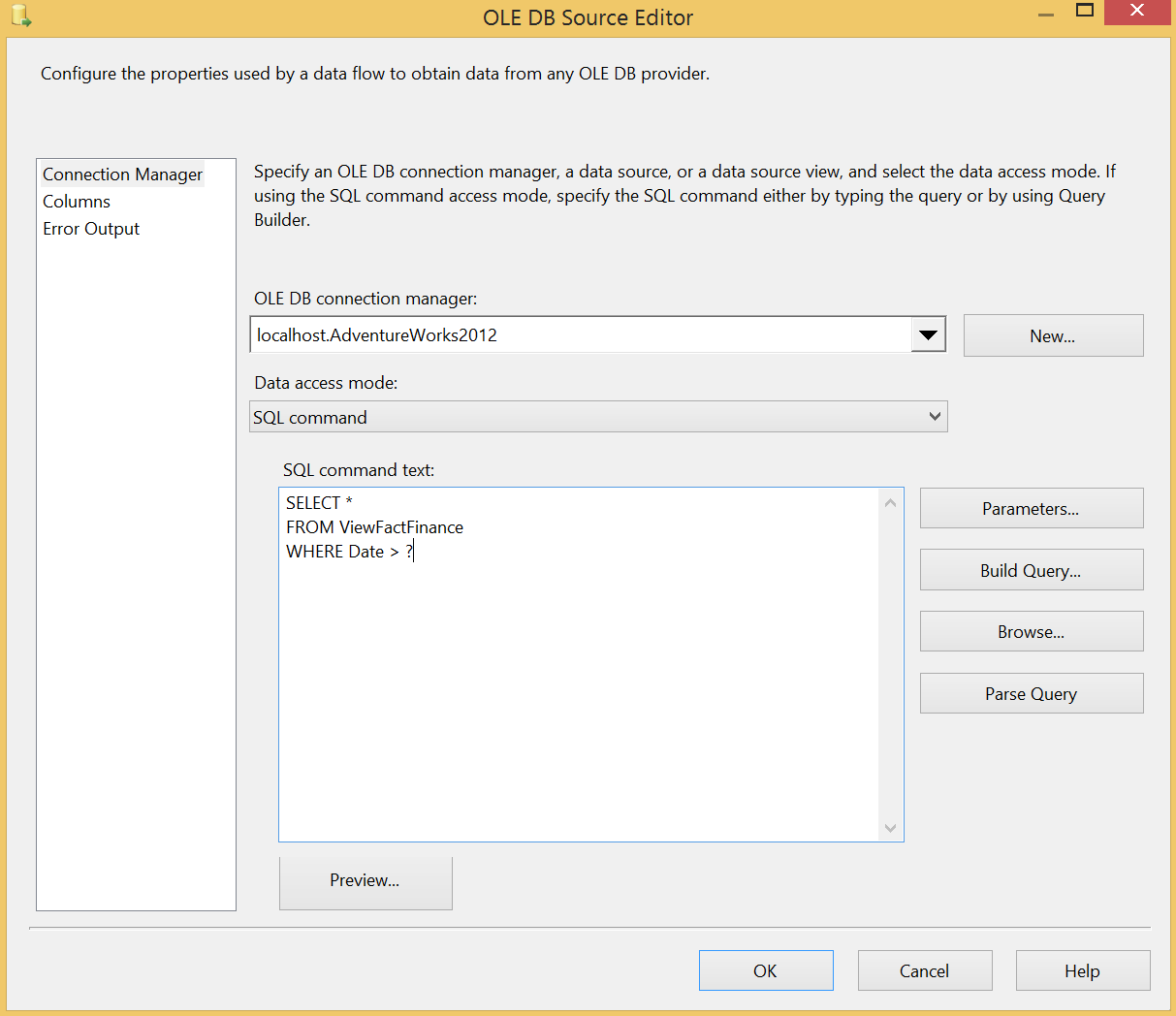This screenshot has width=1176, height=1016.
Task: Click Preview... to view query results
Action: point(365,881)
